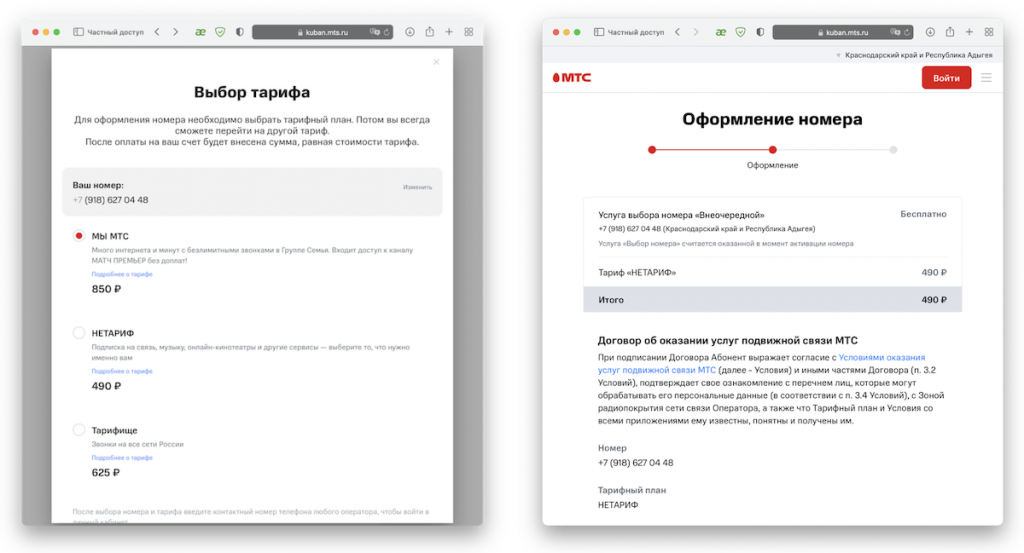Click privacy shield icon in right window

(x=760, y=32)
